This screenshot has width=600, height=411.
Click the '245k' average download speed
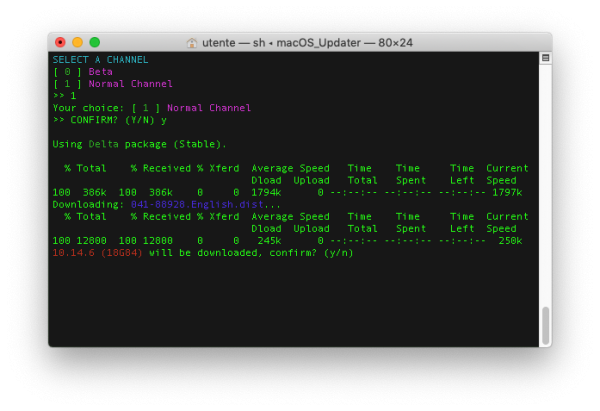point(269,241)
